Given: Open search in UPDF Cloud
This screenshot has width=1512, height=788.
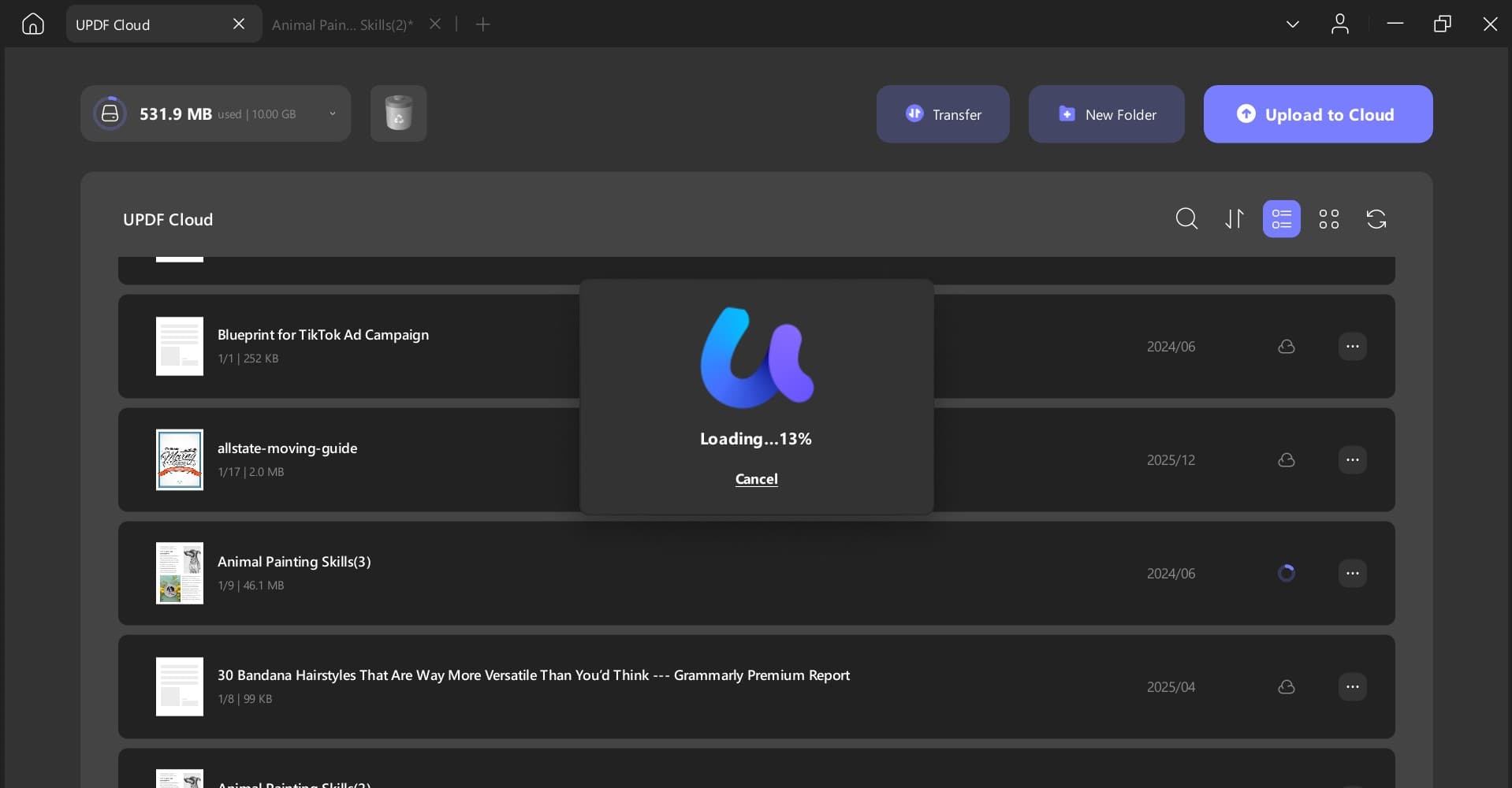Looking at the screenshot, I should tap(1186, 219).
